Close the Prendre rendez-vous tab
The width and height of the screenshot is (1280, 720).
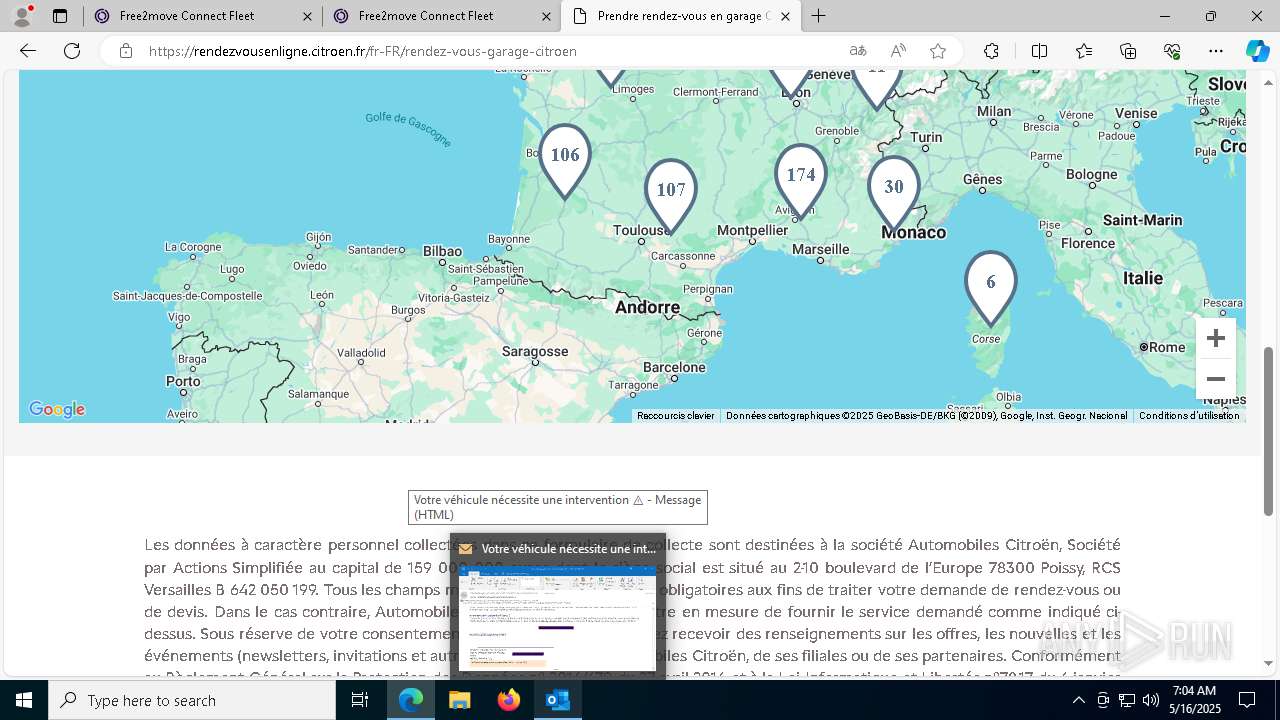click(785, 16)
